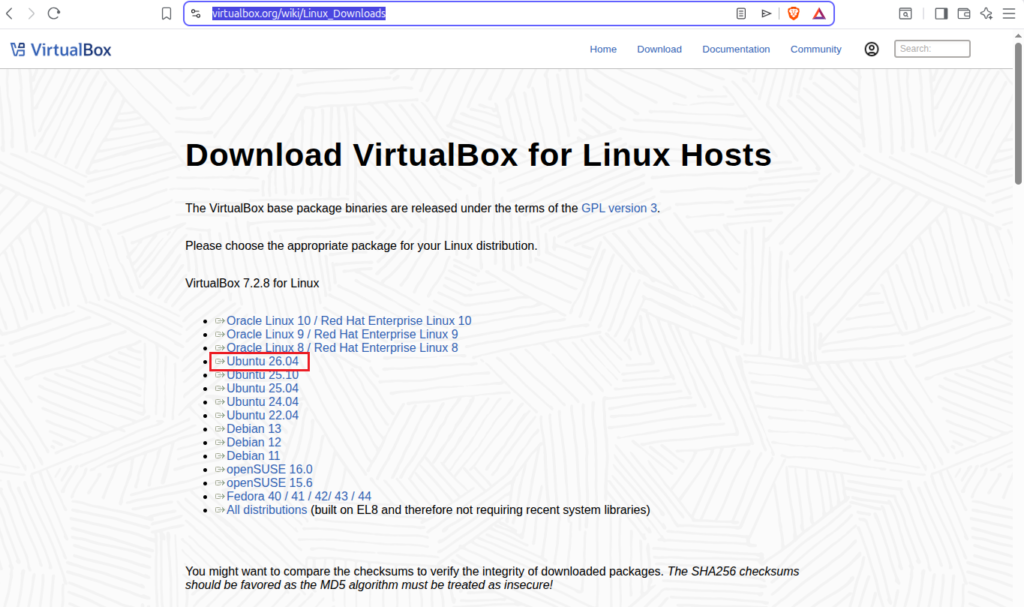Download the Ubuntu 22.04 package
1024x607 pixels.
[262, 416]
